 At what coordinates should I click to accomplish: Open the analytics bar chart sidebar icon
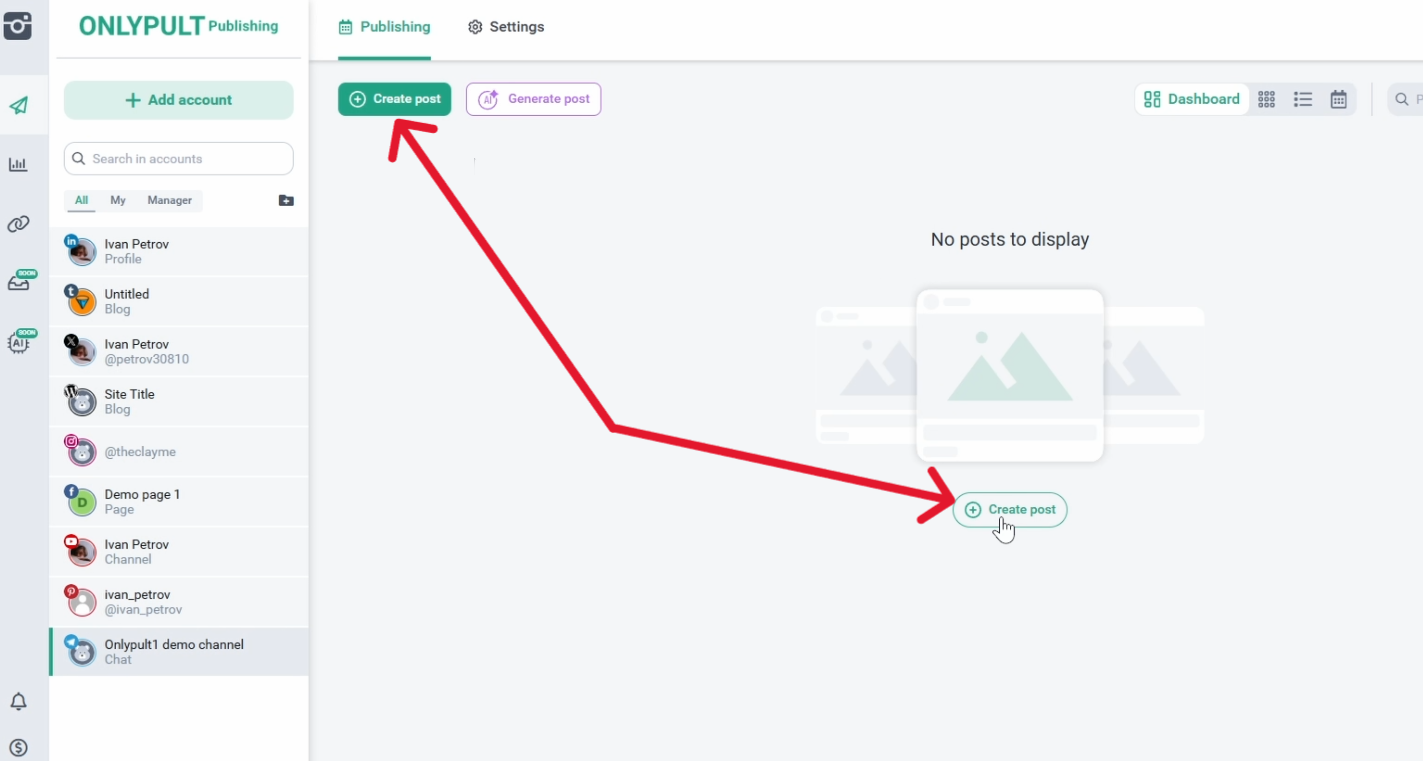pyautogui.click(x=18, y=165)
